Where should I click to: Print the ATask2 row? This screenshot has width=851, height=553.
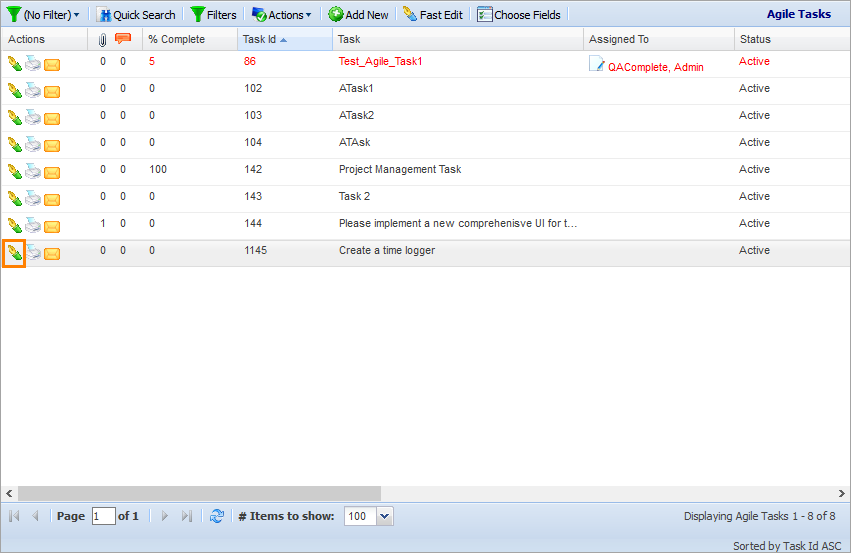click(x=33, y=118)
